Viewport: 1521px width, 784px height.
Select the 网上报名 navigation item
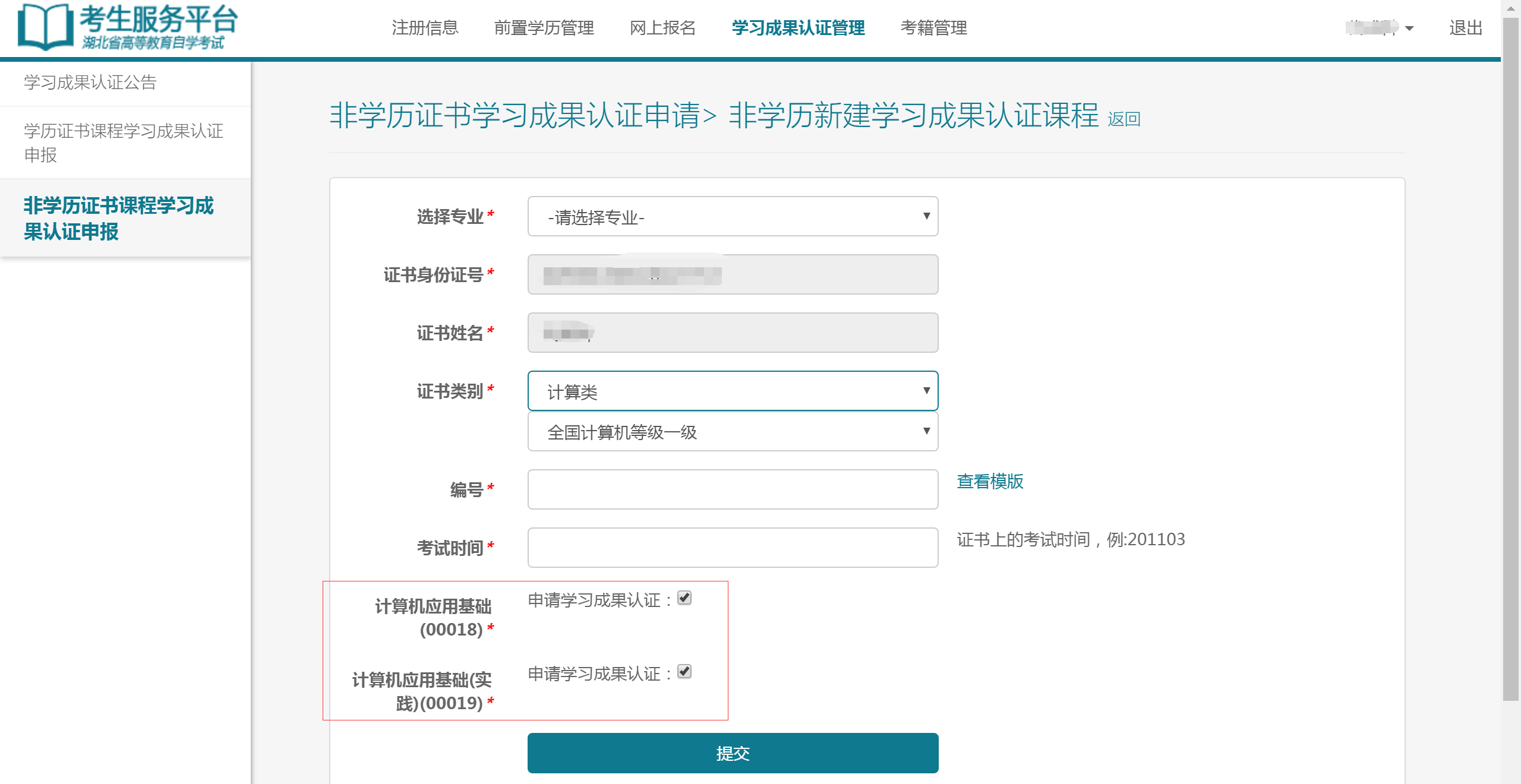coord(664,28)
